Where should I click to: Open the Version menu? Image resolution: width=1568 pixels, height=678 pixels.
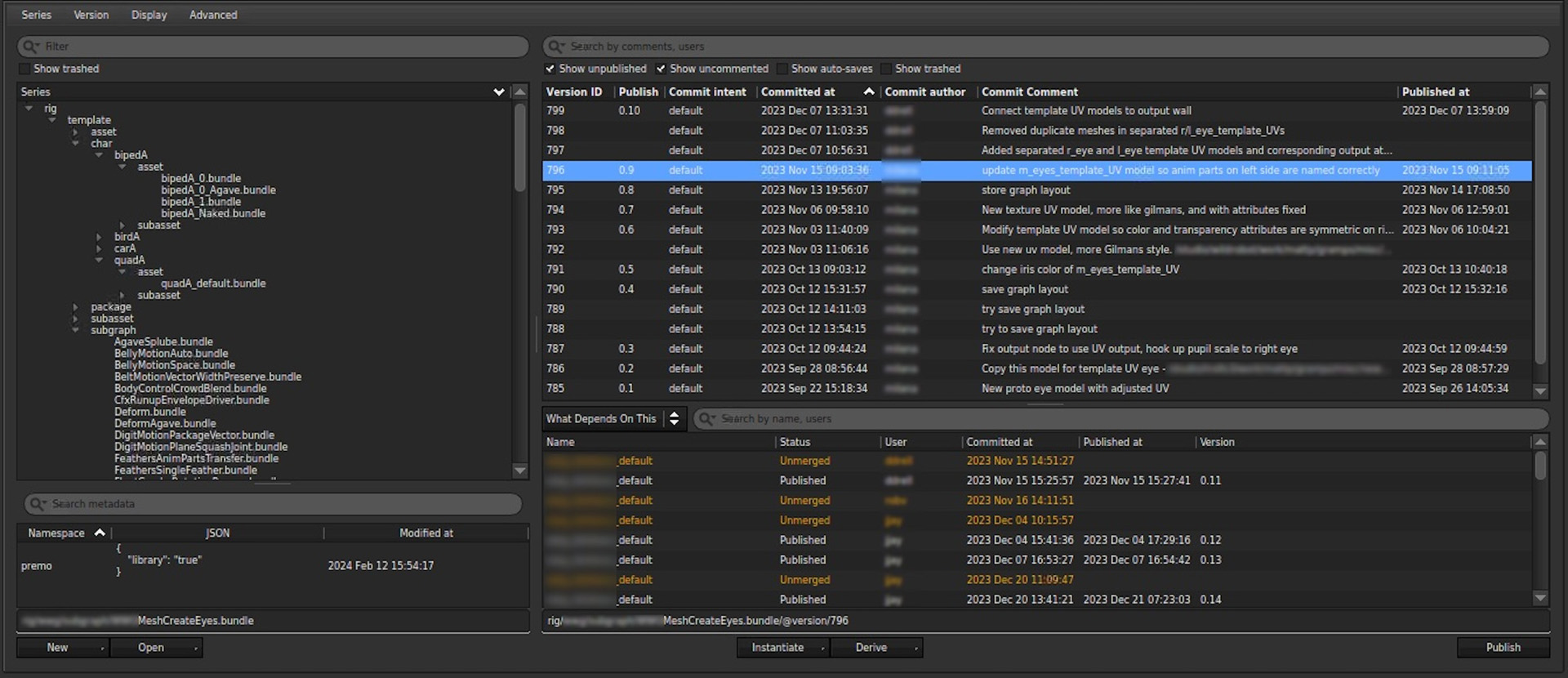click(x=91, y=15)
